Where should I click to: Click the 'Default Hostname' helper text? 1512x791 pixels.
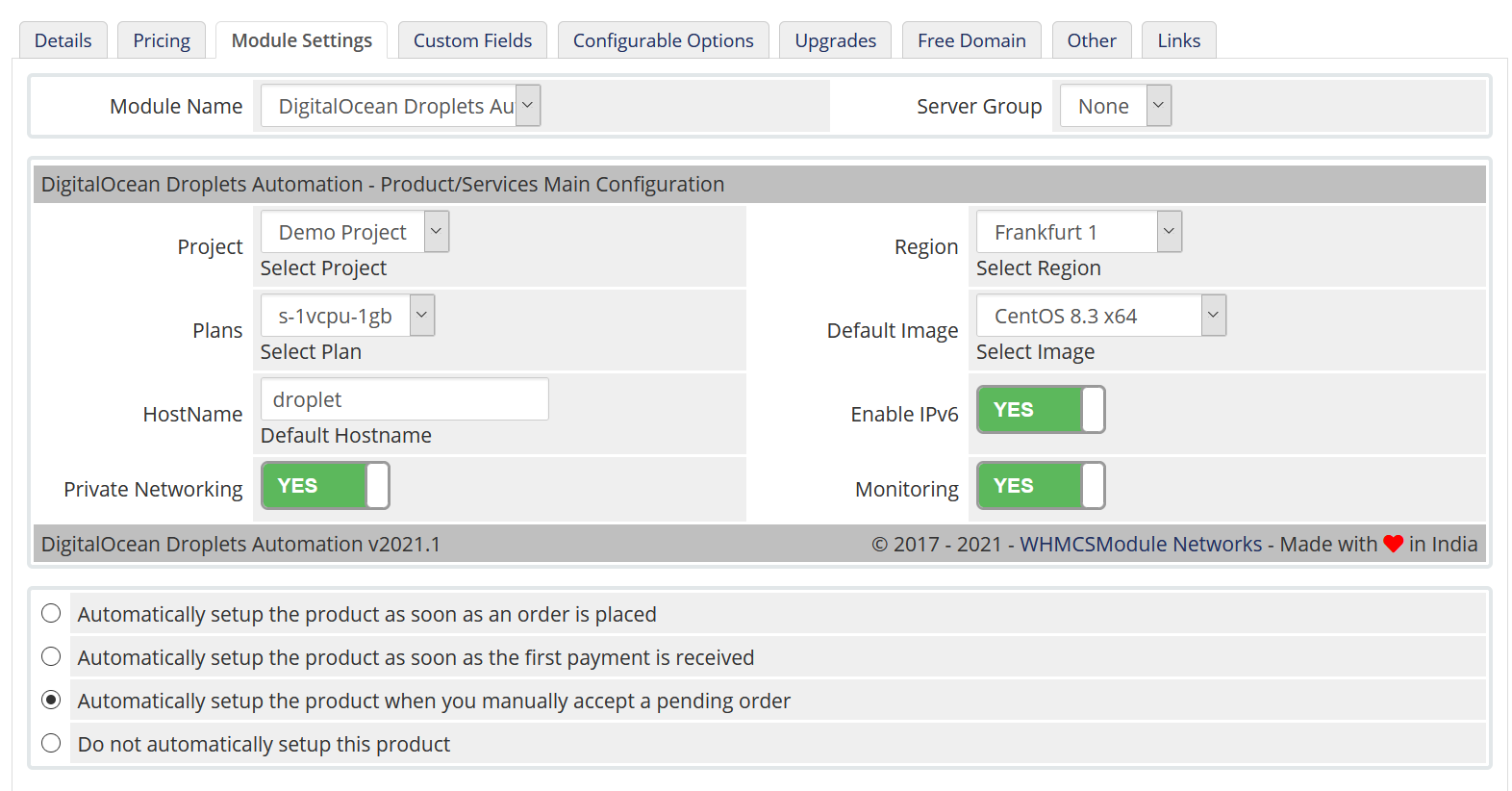(346, 436)
